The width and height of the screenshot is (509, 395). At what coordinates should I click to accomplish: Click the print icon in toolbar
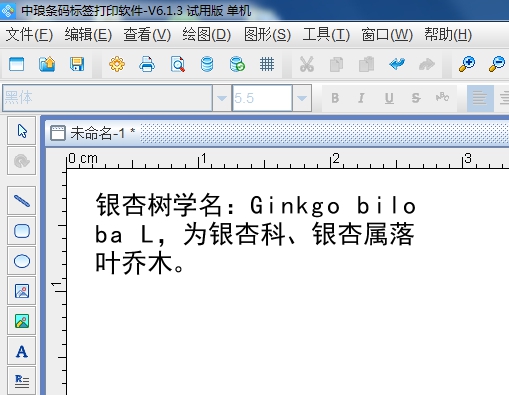point(147,64)
